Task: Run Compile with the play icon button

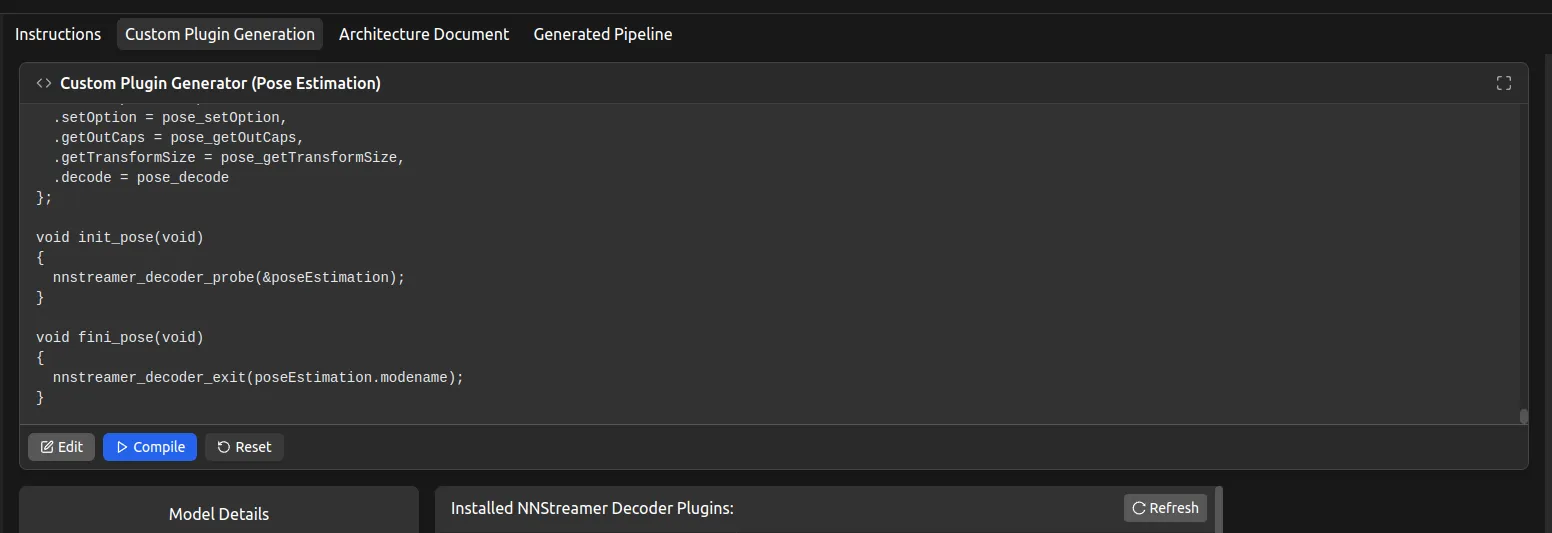Action: tap(150, 447)
